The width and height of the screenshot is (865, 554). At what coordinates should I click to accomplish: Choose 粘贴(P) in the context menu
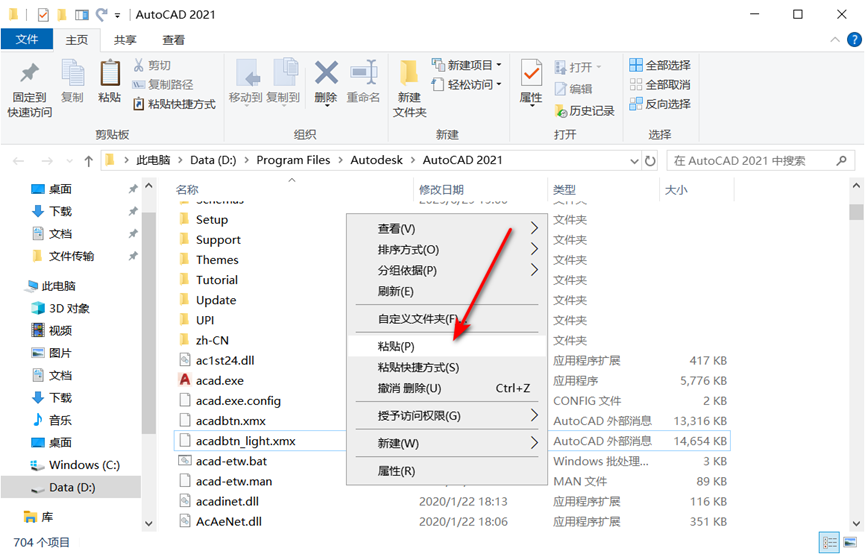[x=447, y=346]
